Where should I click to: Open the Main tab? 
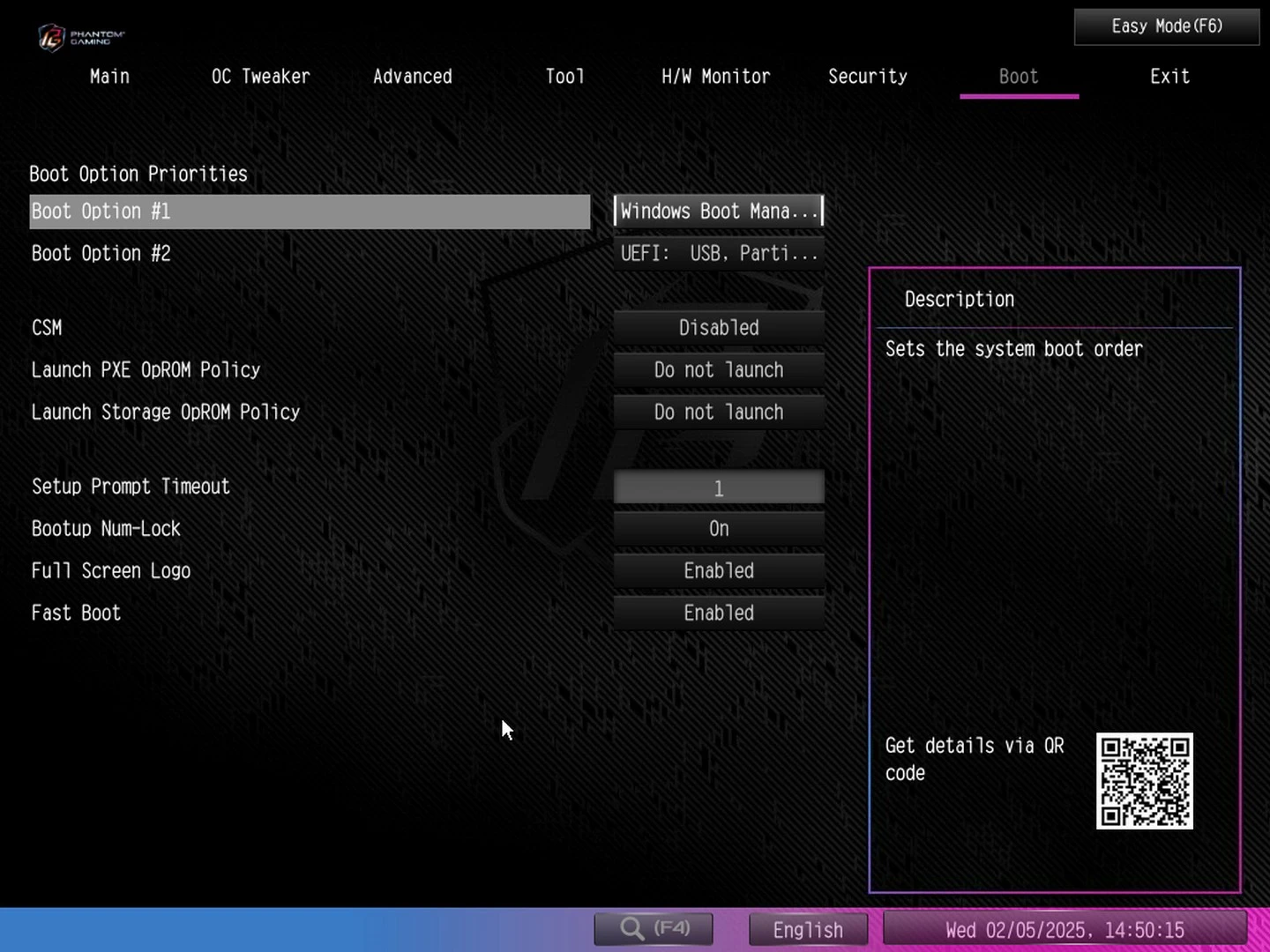(x=109, y=77)
